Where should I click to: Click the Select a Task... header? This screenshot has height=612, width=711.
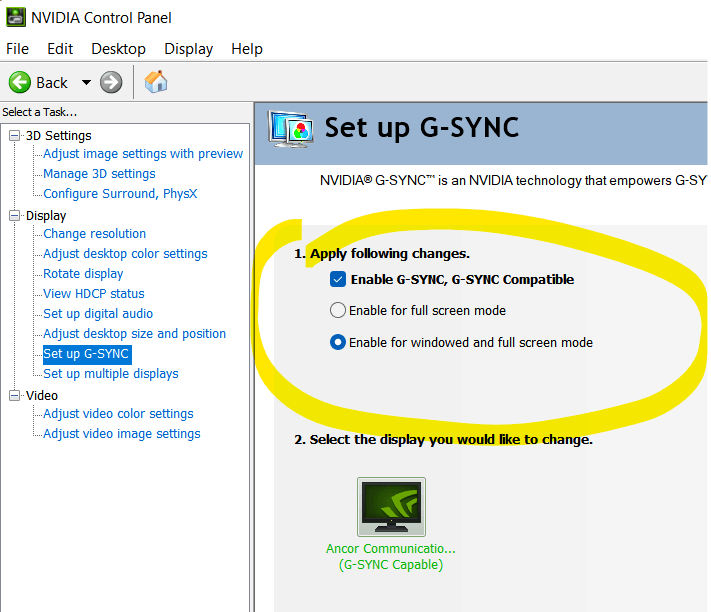39,112
